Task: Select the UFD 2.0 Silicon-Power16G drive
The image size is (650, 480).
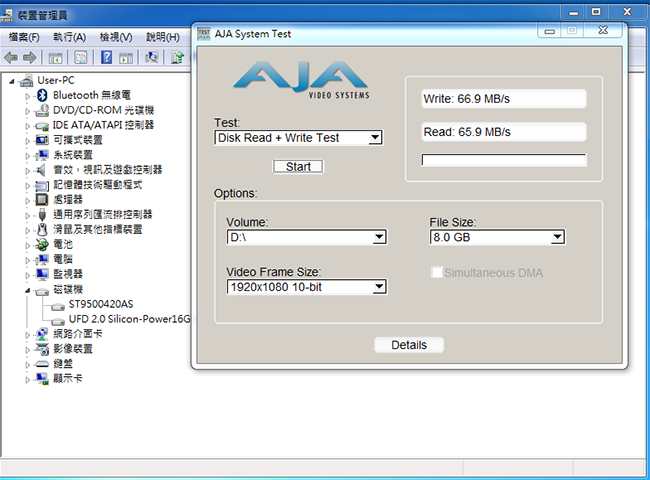Action: (x=129, y=319)
